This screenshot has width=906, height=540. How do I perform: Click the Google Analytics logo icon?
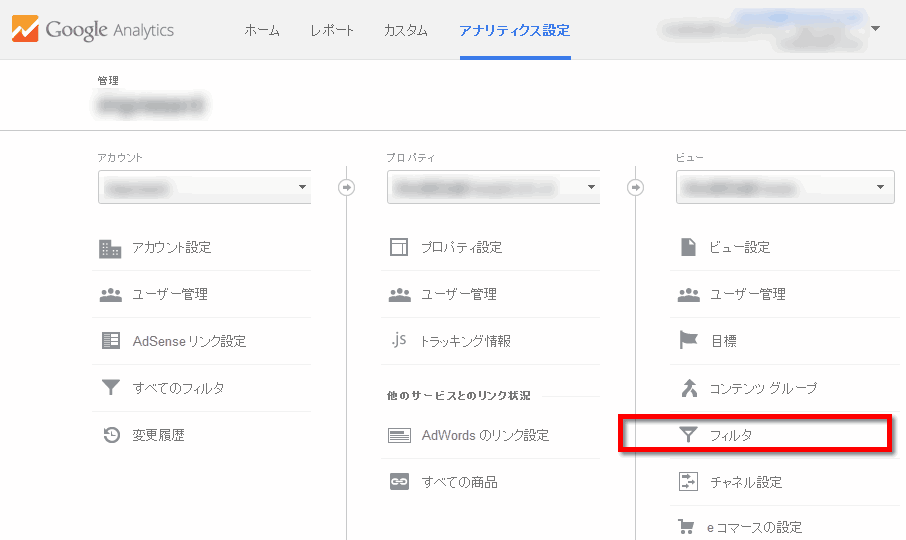(25, 29)
